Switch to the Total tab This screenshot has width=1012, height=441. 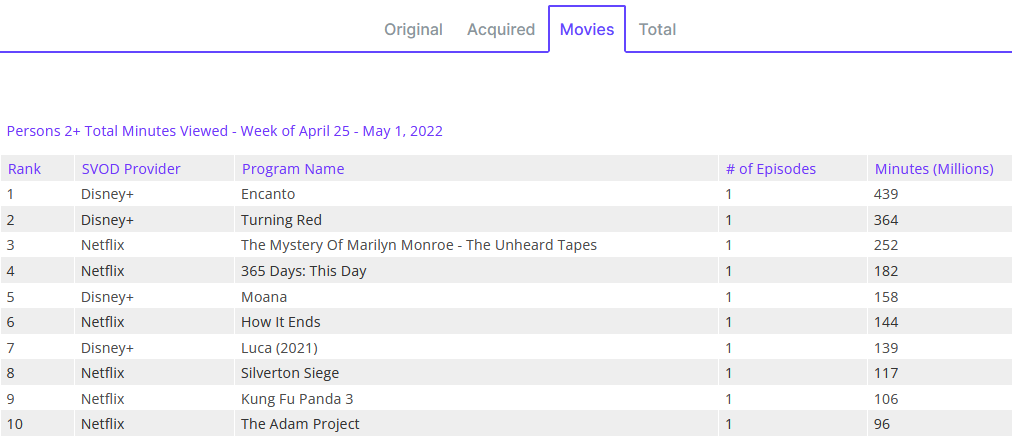[x=657, y=29]
